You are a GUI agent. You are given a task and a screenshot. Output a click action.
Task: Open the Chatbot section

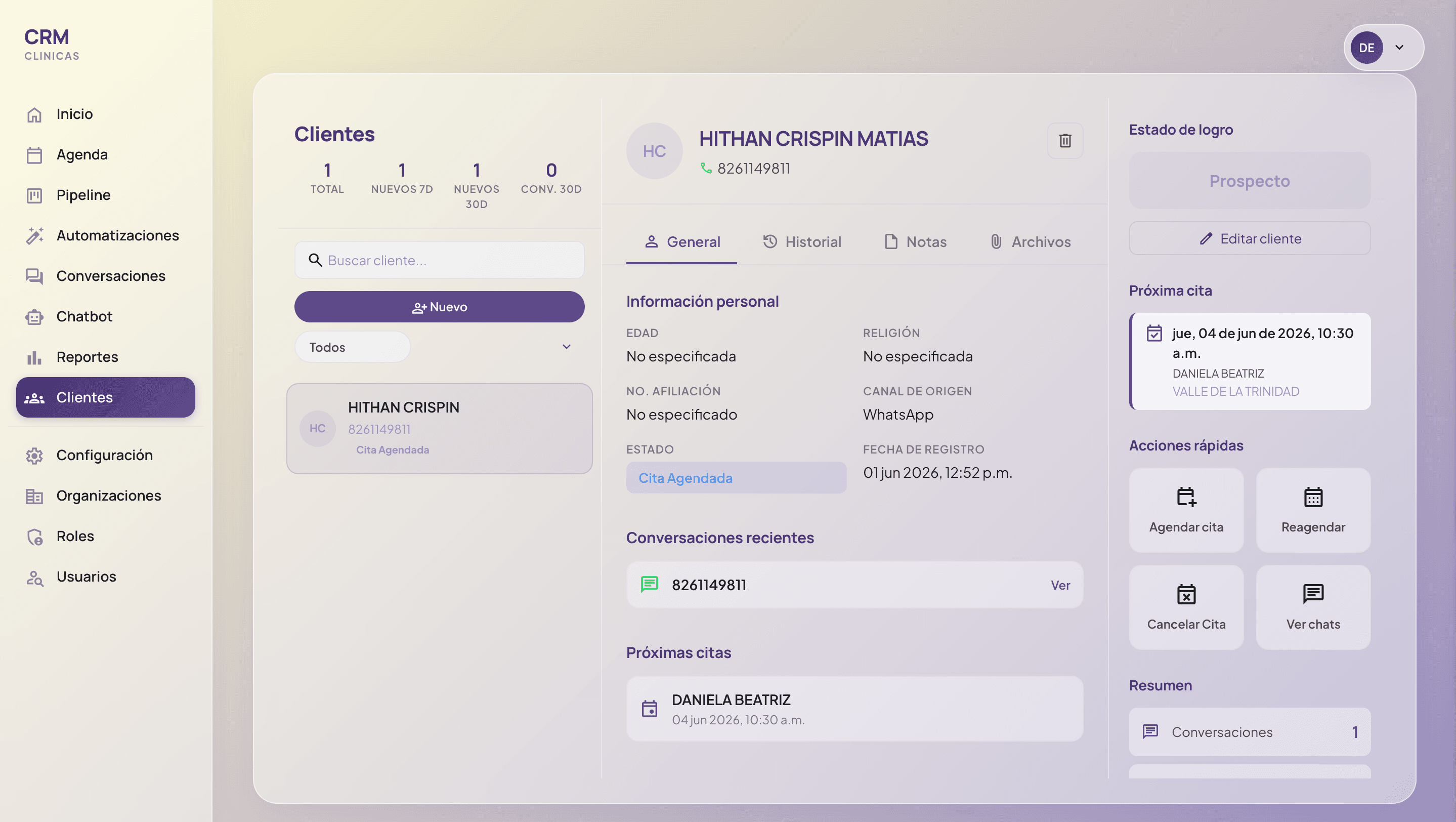point(84,316)
